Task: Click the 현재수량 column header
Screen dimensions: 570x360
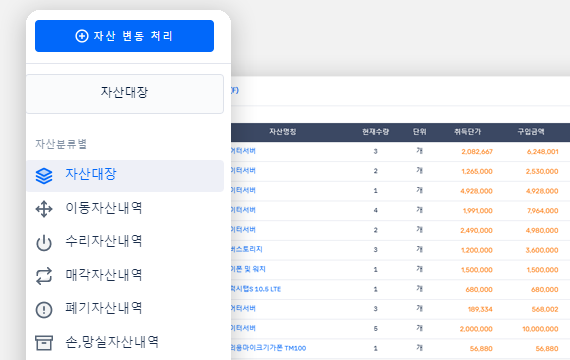Action: click(376, 132)
